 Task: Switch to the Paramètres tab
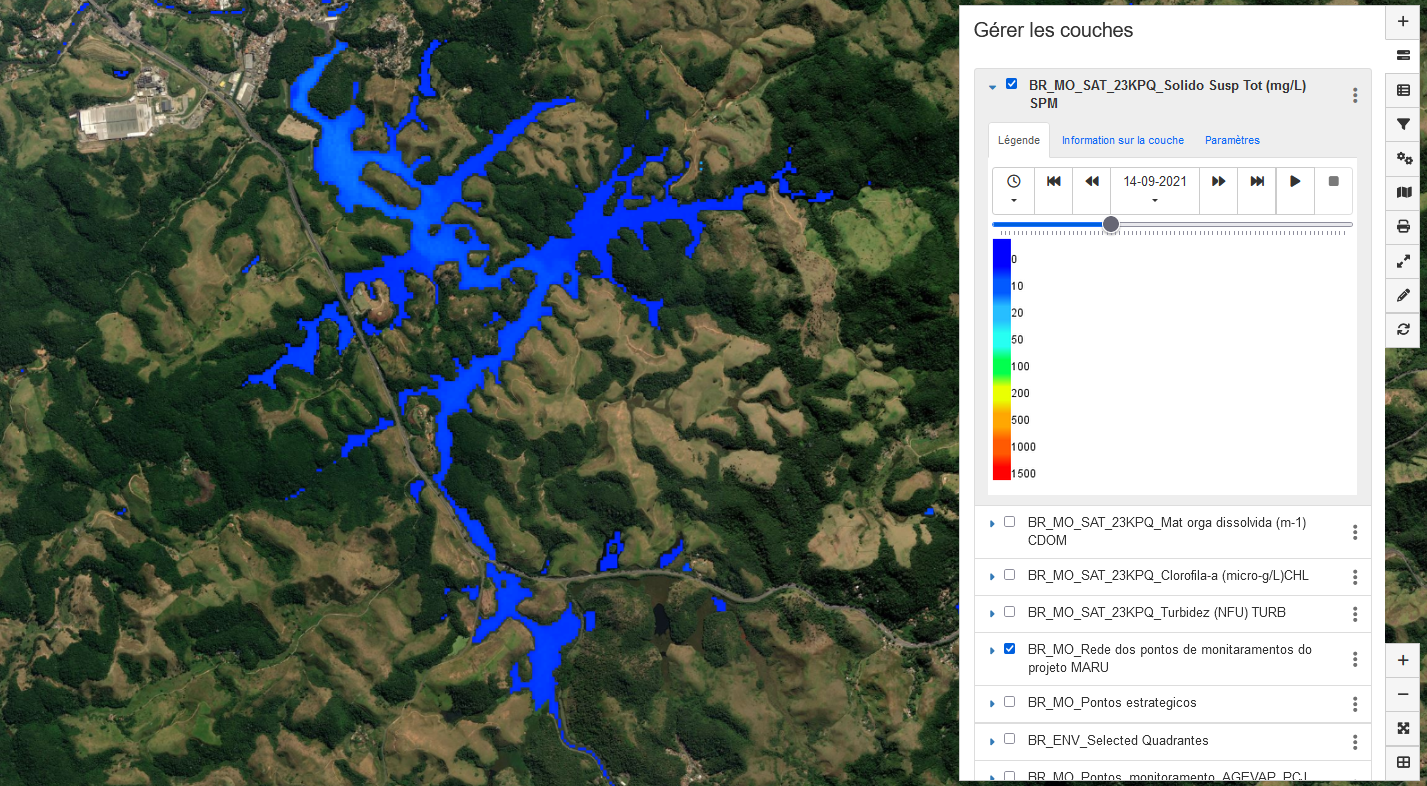1232,141
